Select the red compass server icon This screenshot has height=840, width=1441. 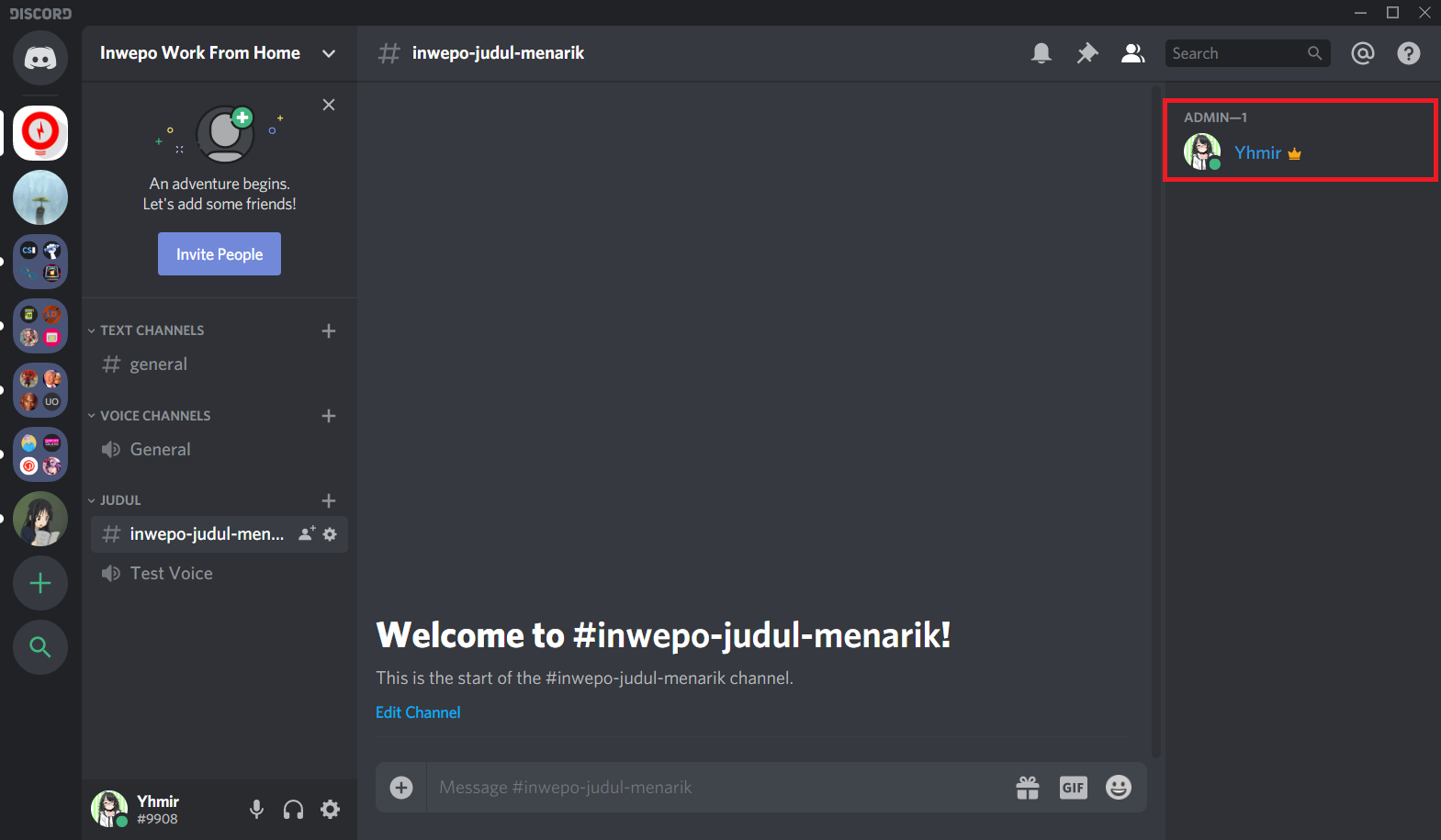click(x=40, y=133)
